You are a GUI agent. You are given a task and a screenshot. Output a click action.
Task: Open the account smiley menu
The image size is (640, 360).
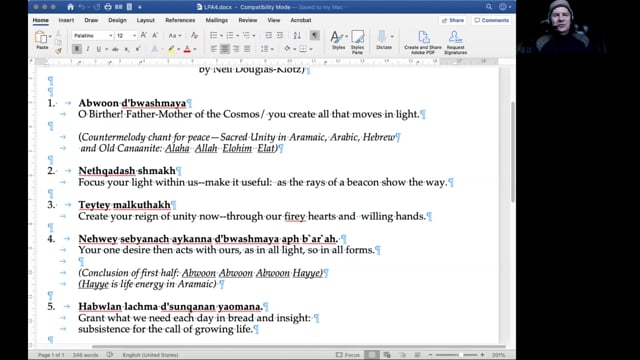[504, 7]
